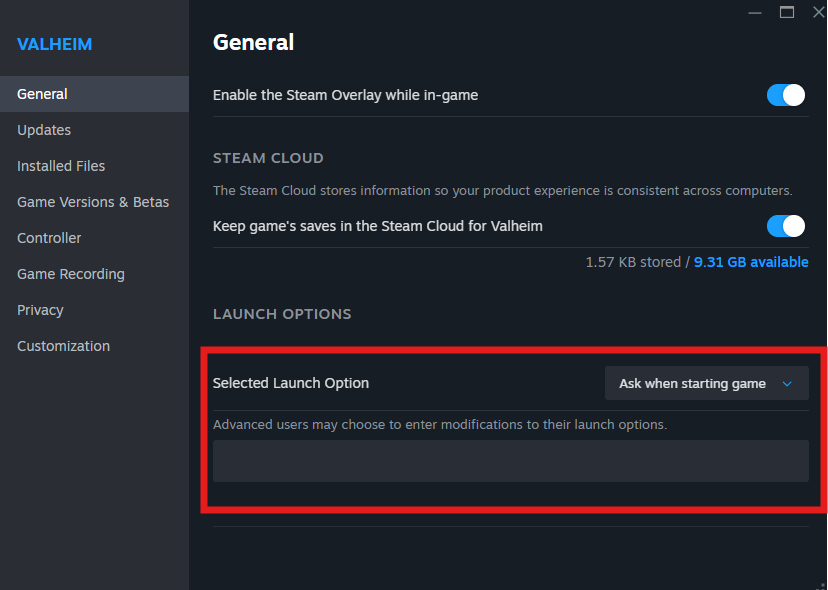Viewport: 828px width, 590px height.
Task: Go to Game Versions & Betas
Action: [x=93, y=202]
